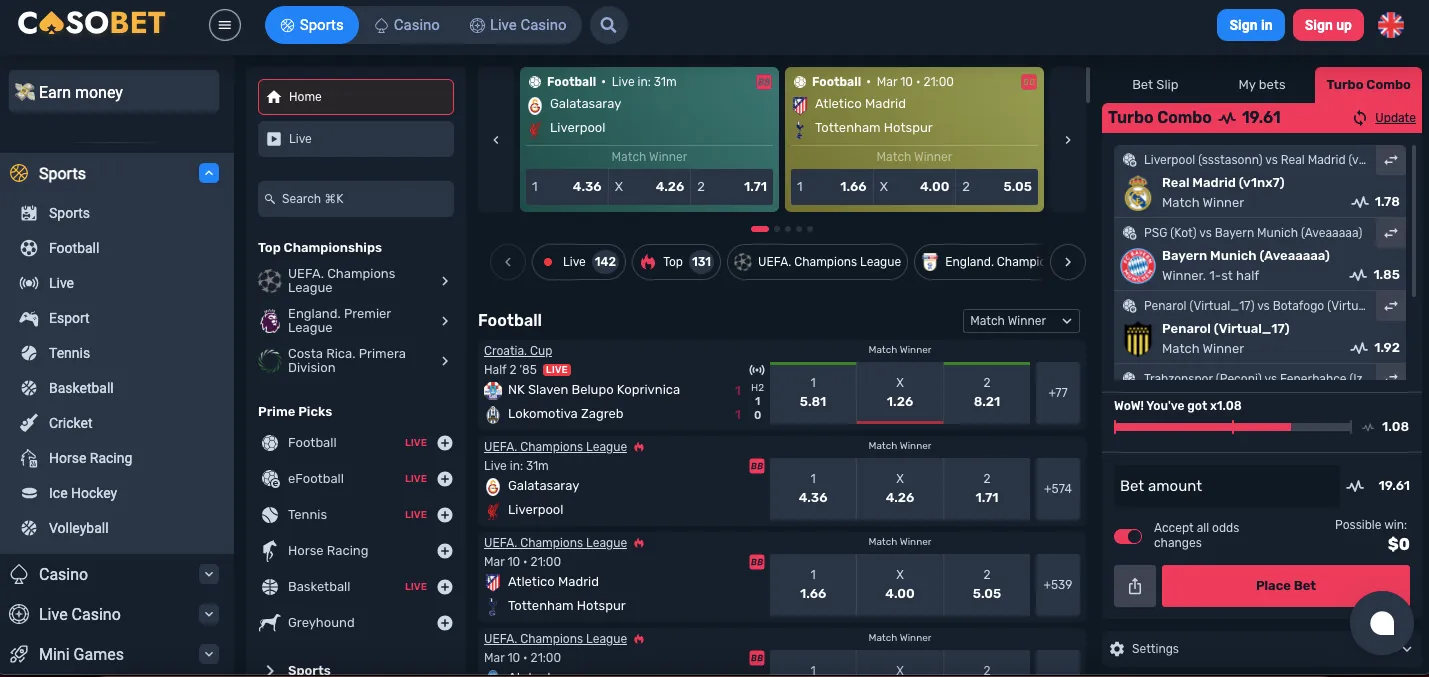This screenshot has width=1429, height=677.
Task: Open the hamburger menu next to the logo
Action: click(224, 25)
